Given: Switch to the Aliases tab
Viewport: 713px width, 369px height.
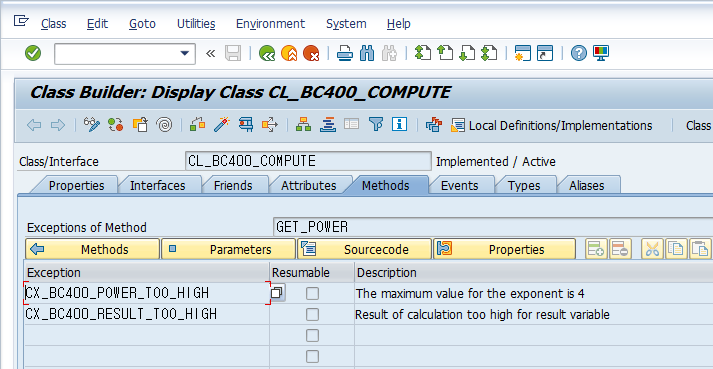Looking at the screenshot, I should click(587, 186).
